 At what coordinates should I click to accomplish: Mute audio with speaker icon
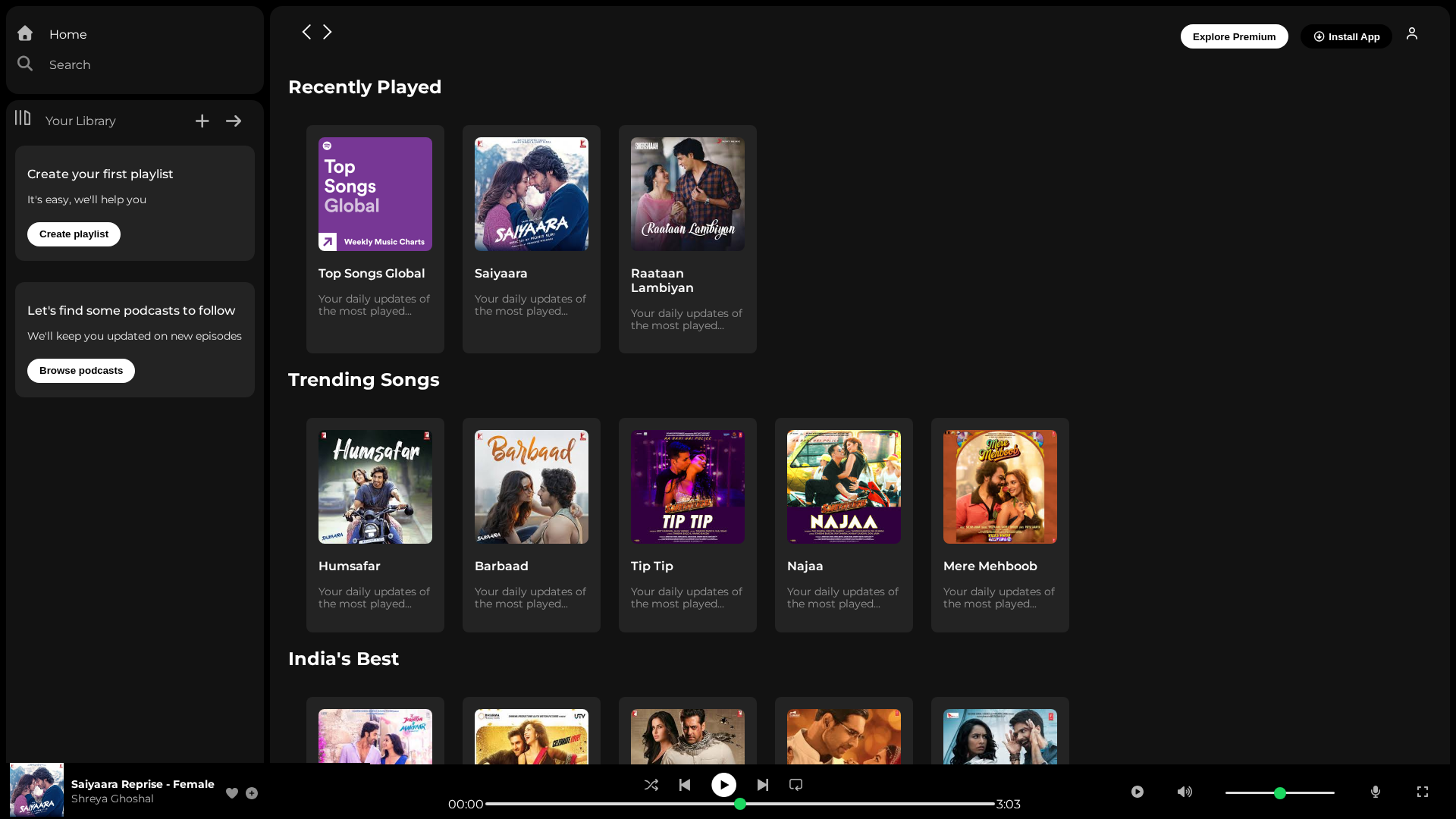(1185, 792)
